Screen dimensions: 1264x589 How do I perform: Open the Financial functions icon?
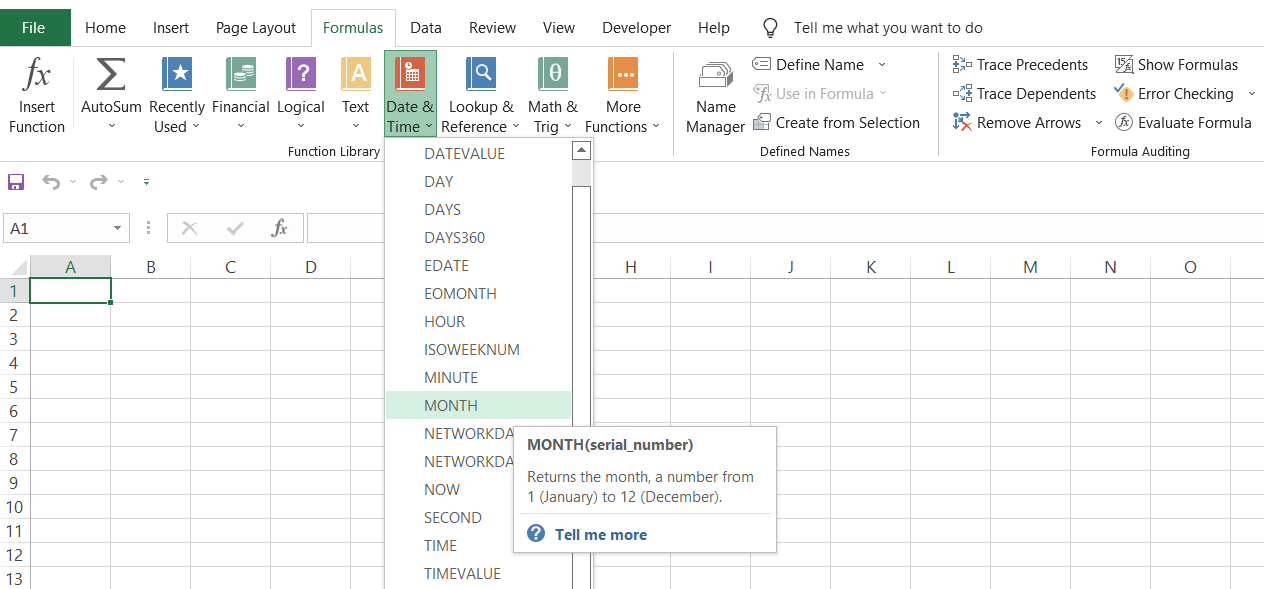coord(241,75)
